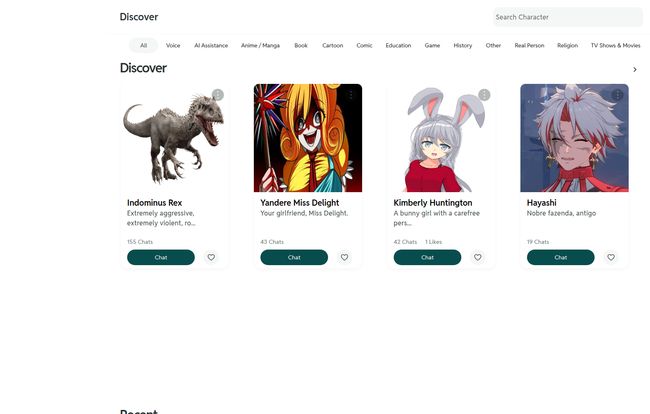Open three-dot menu on Hayashi card
Image resolution: width=650 pixels, height=414 pixels.
(x=617, y=95)
